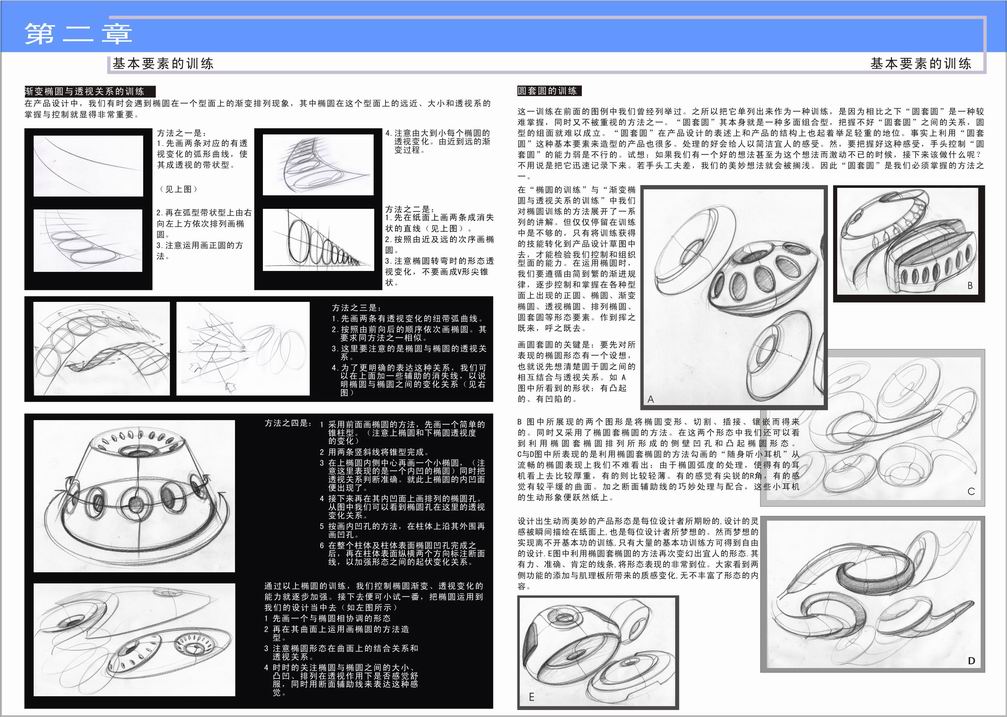Click step 3.注意运用画正圆的方法
This screenshot has width=1007, height=717.
point(200,250)
